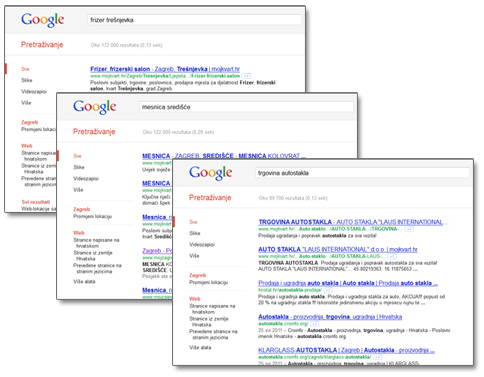
Task: Open the purple visited 'Zagreb - P...' result
Action: (157, 251)
